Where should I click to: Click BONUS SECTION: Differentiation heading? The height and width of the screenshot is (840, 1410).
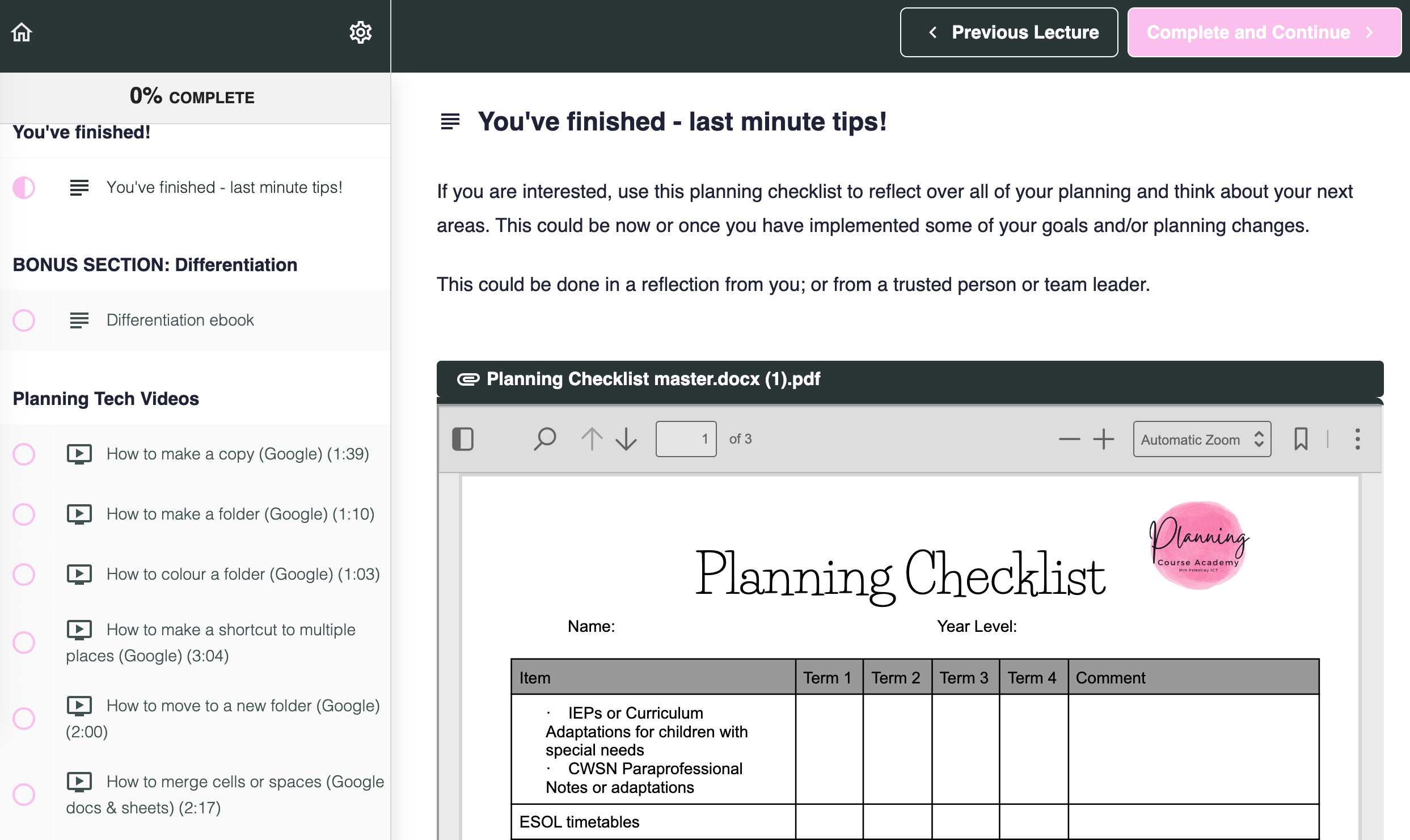pyautogui.click(x=155, y=265)
